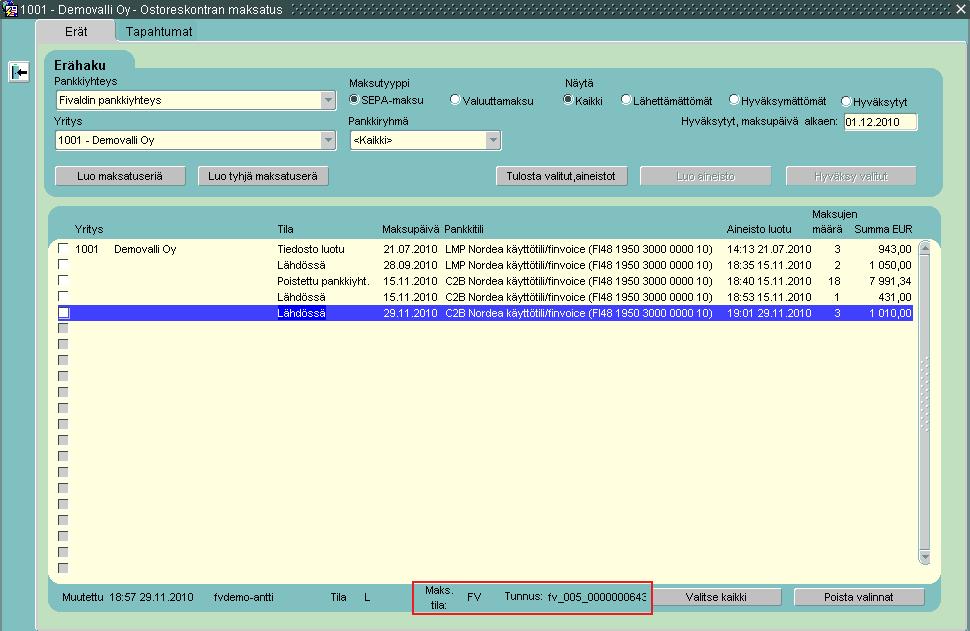Click sum value '431,00'

click(x=895, y=298)
